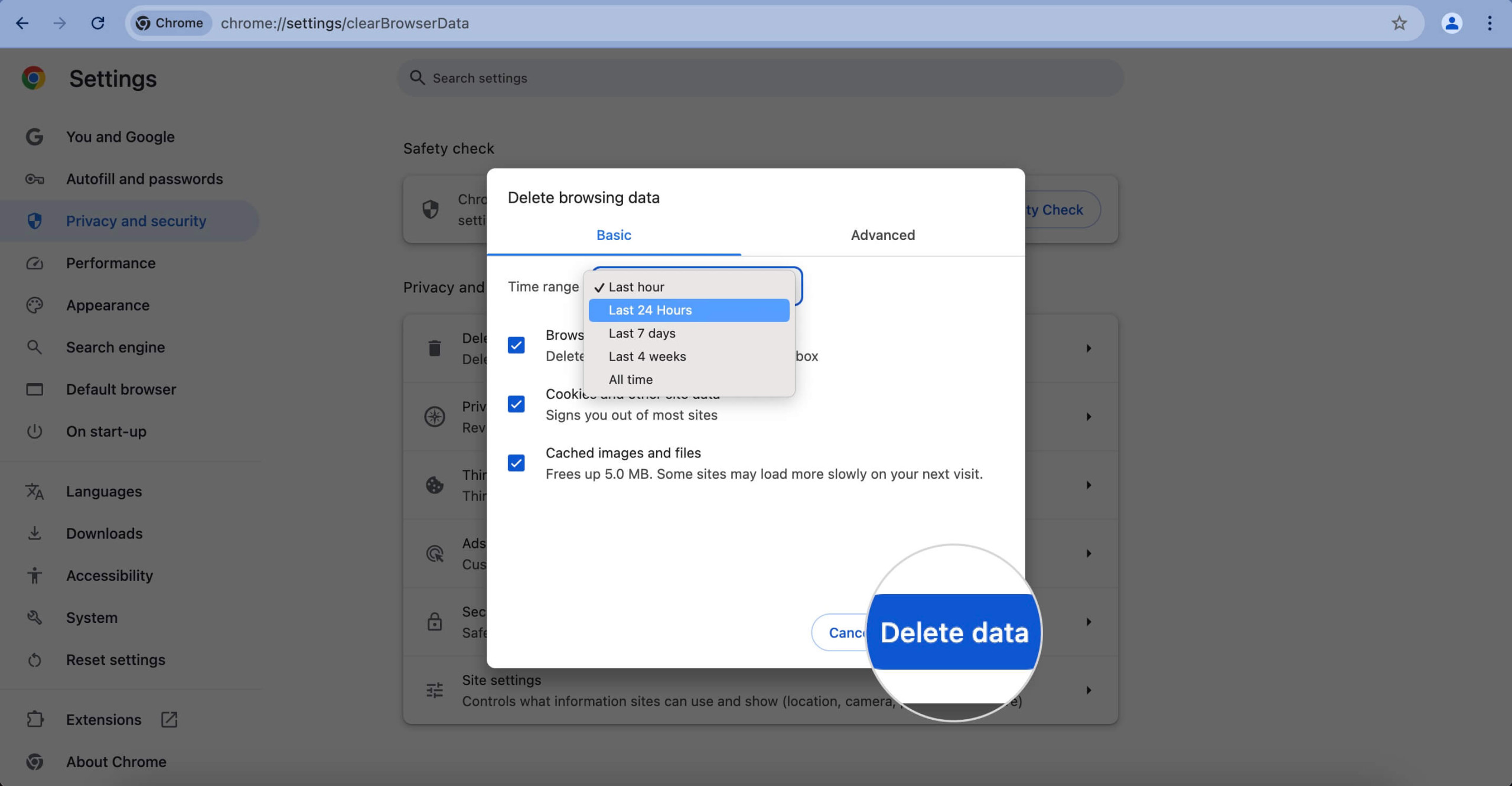
Task: Toggle the Cached images and files checkbox
Action: pos(516,463)
